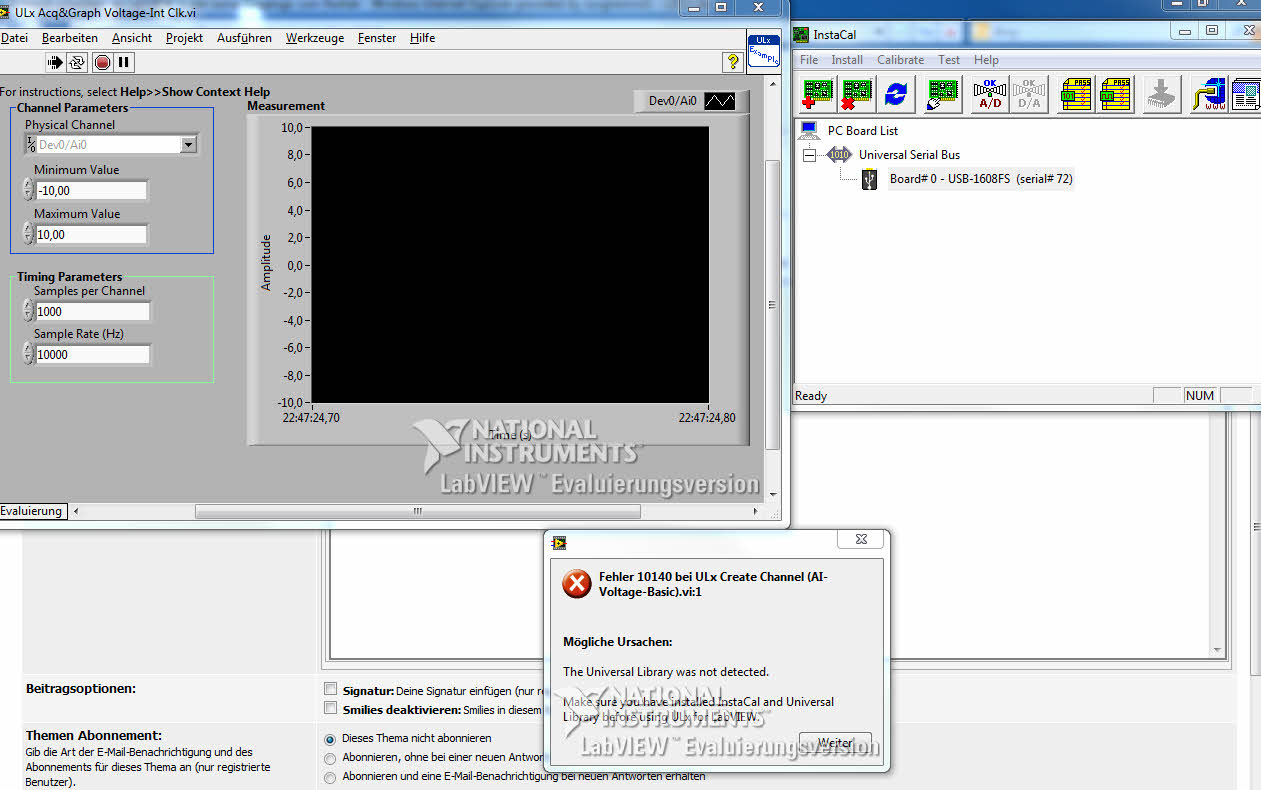Click Weiter button in error dialog
The width and height of the screenshot is (1261, 790).
coord(836,743)
